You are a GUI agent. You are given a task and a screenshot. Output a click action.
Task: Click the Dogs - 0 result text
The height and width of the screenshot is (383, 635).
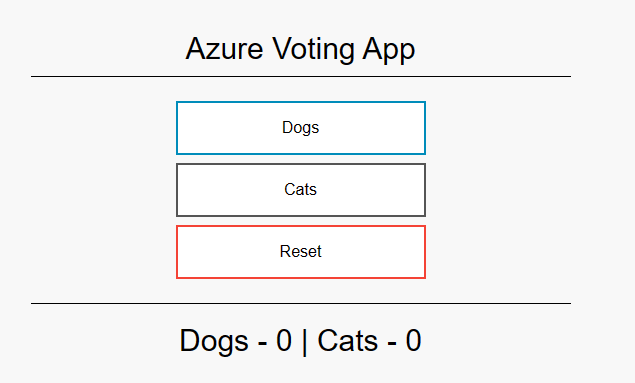pyautogui.click(x=236, y=341)
